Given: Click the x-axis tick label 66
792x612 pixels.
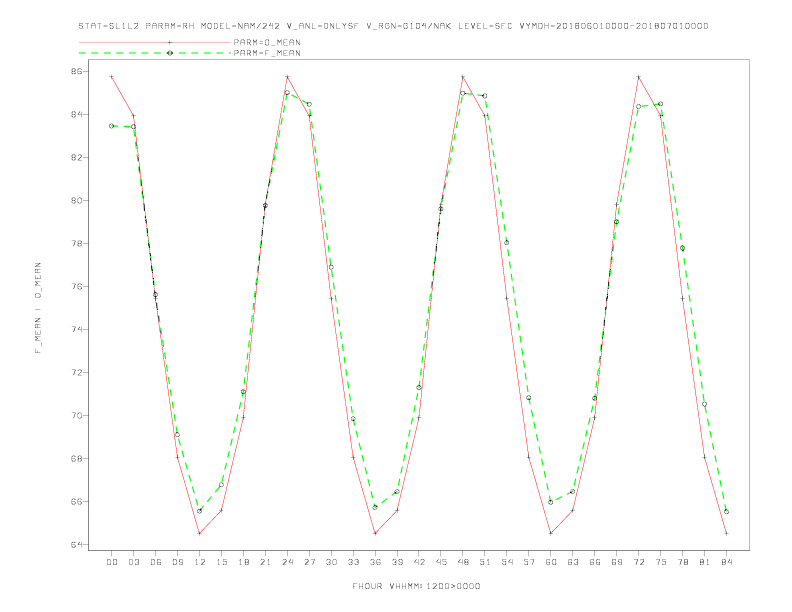Looking at the screenshot, I should (595, 562).
